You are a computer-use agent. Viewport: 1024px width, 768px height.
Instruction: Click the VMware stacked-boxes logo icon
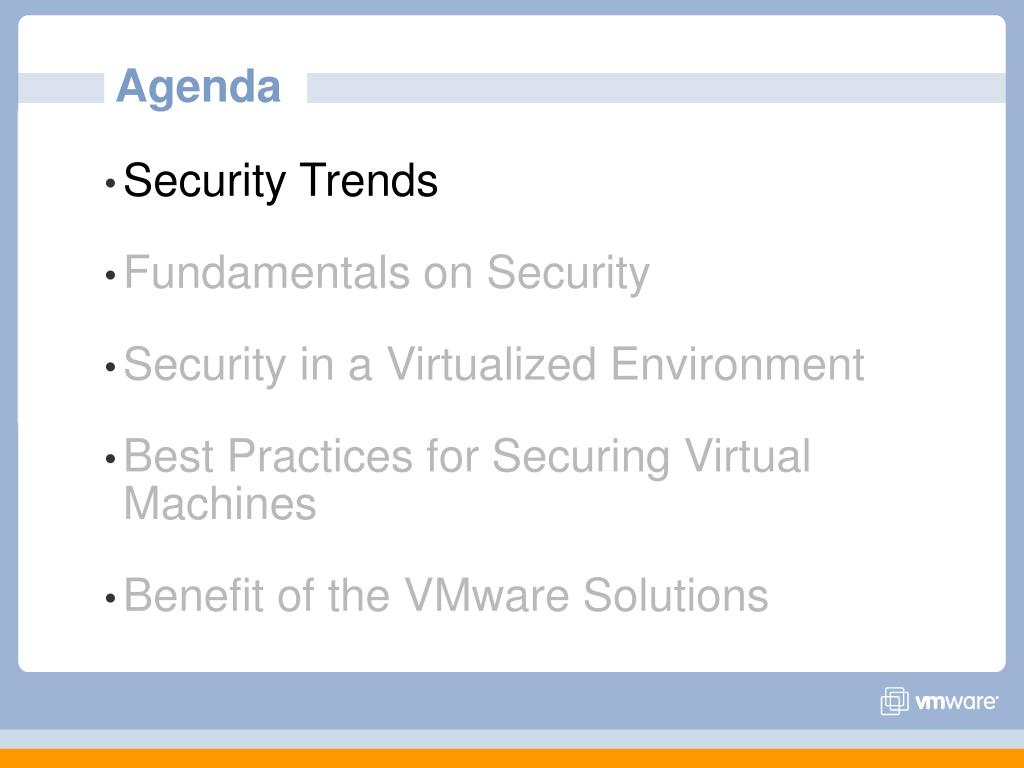point(894,701)
